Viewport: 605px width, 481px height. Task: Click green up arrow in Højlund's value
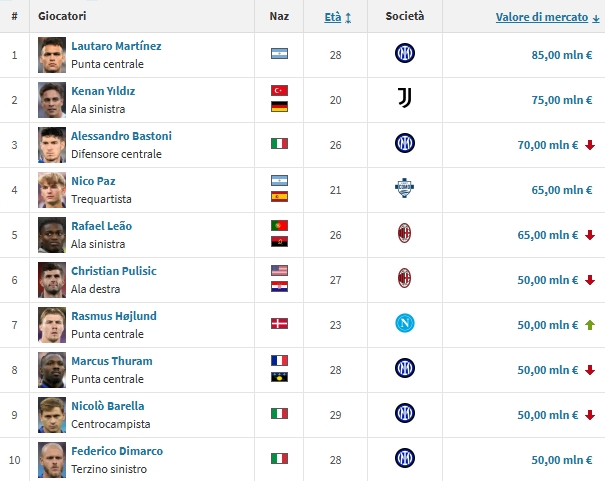coord(590,324)
